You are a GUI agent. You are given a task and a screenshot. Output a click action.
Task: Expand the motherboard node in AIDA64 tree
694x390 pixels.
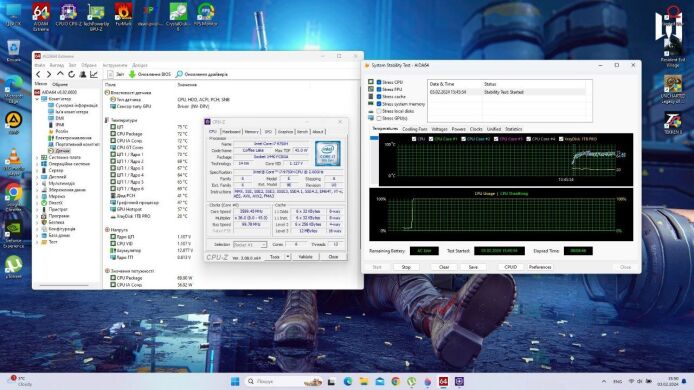coord(37,157)
